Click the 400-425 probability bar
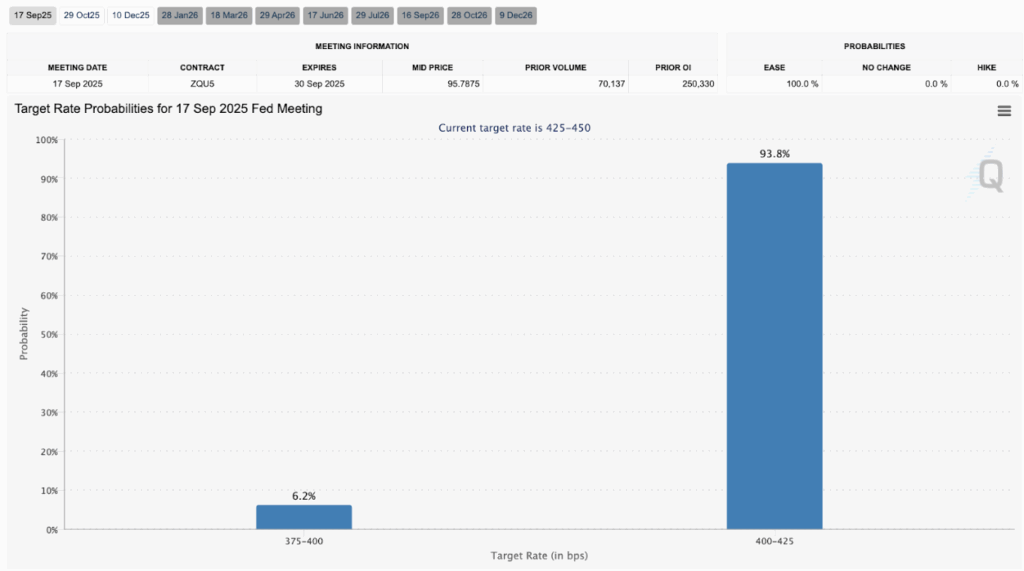 [x=774, y=346]
